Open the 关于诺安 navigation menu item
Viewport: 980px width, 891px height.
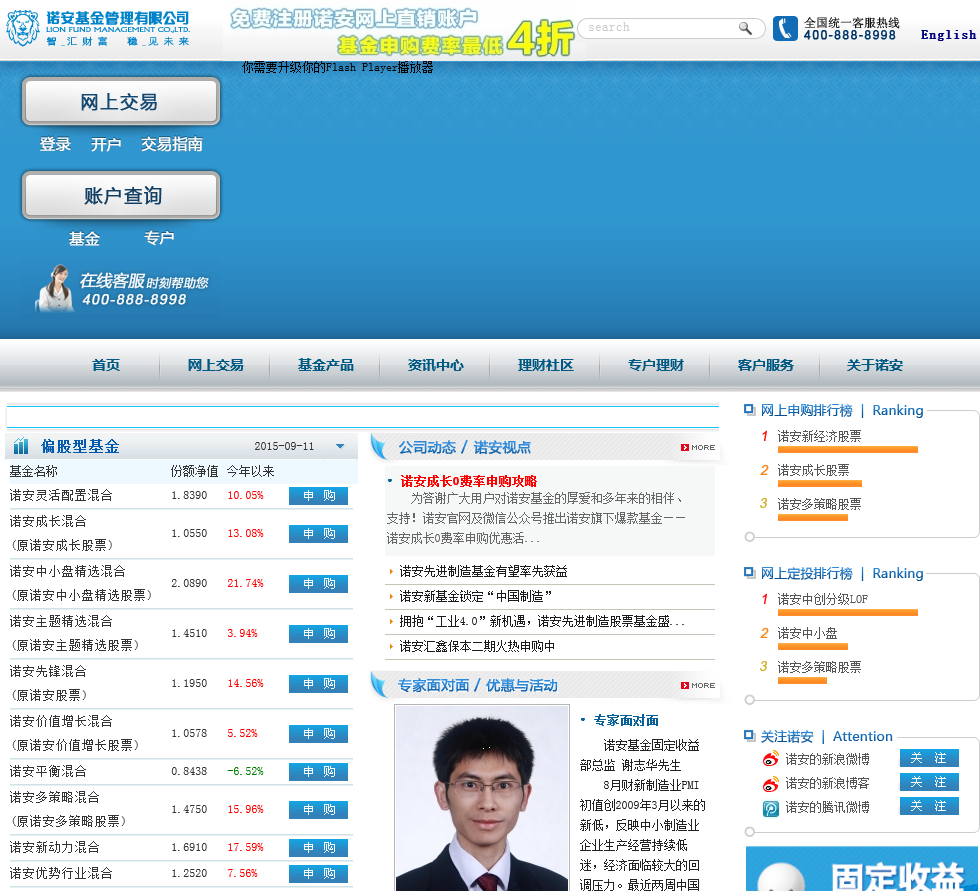[874, 365]
